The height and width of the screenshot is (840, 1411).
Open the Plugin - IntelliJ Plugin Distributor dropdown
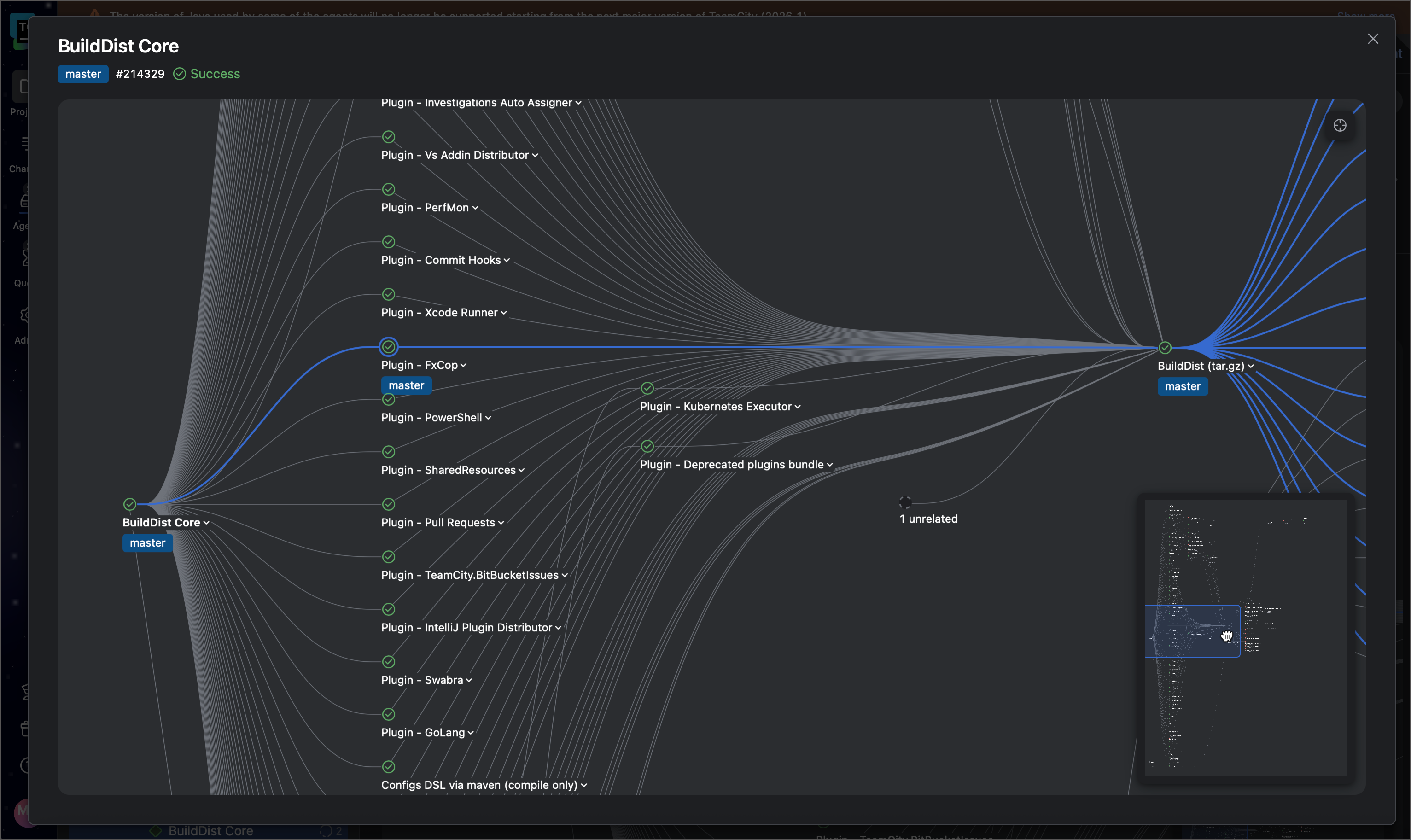pos(558,627)
